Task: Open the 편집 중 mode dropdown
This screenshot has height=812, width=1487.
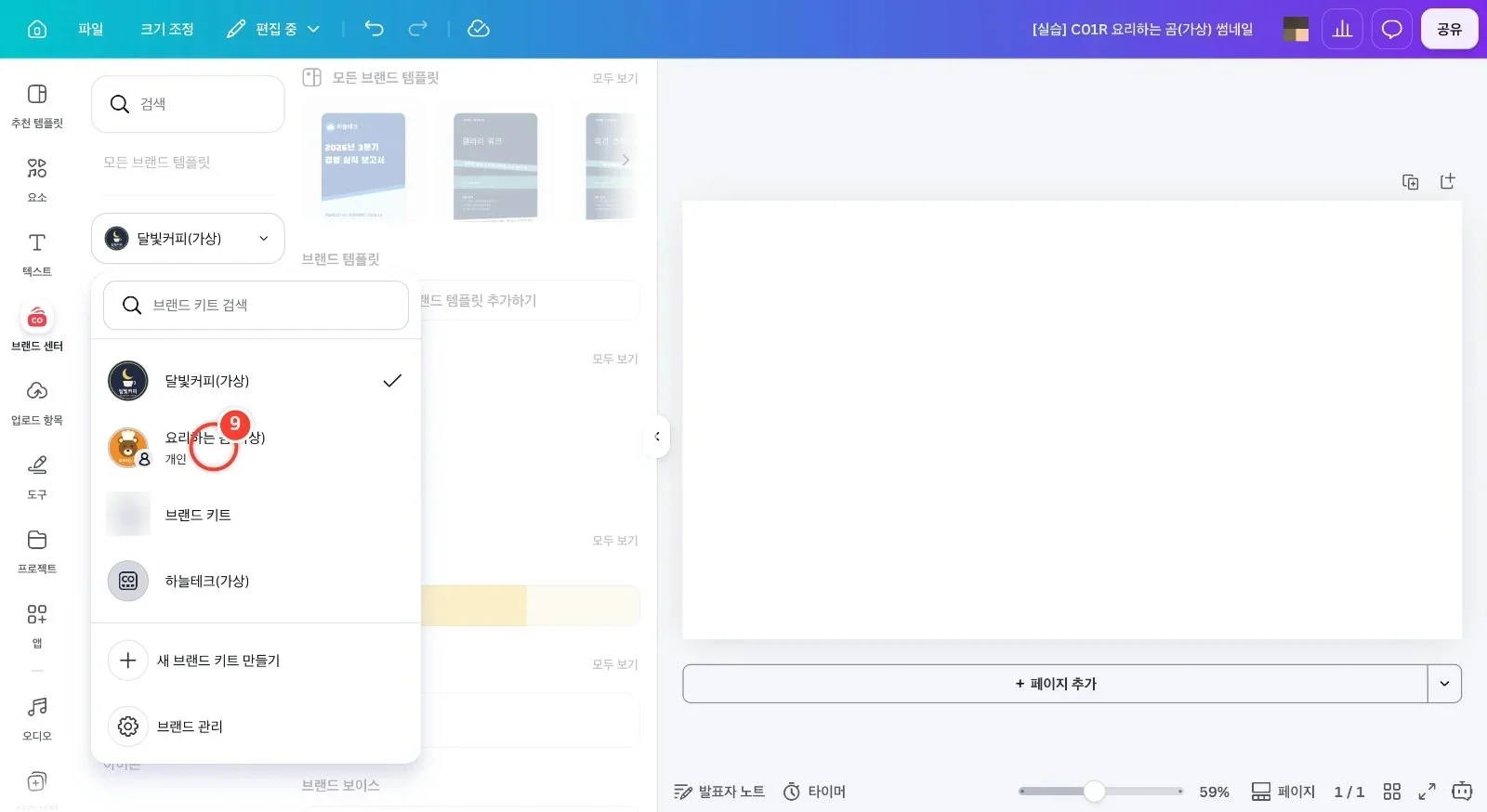Action: (x=273, y=29)
